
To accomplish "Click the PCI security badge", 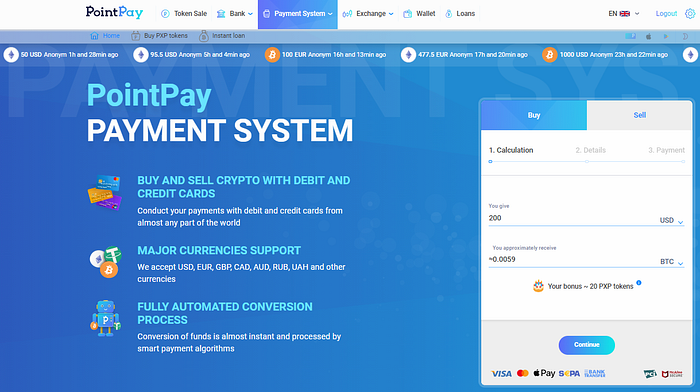I will coord(650,374).
